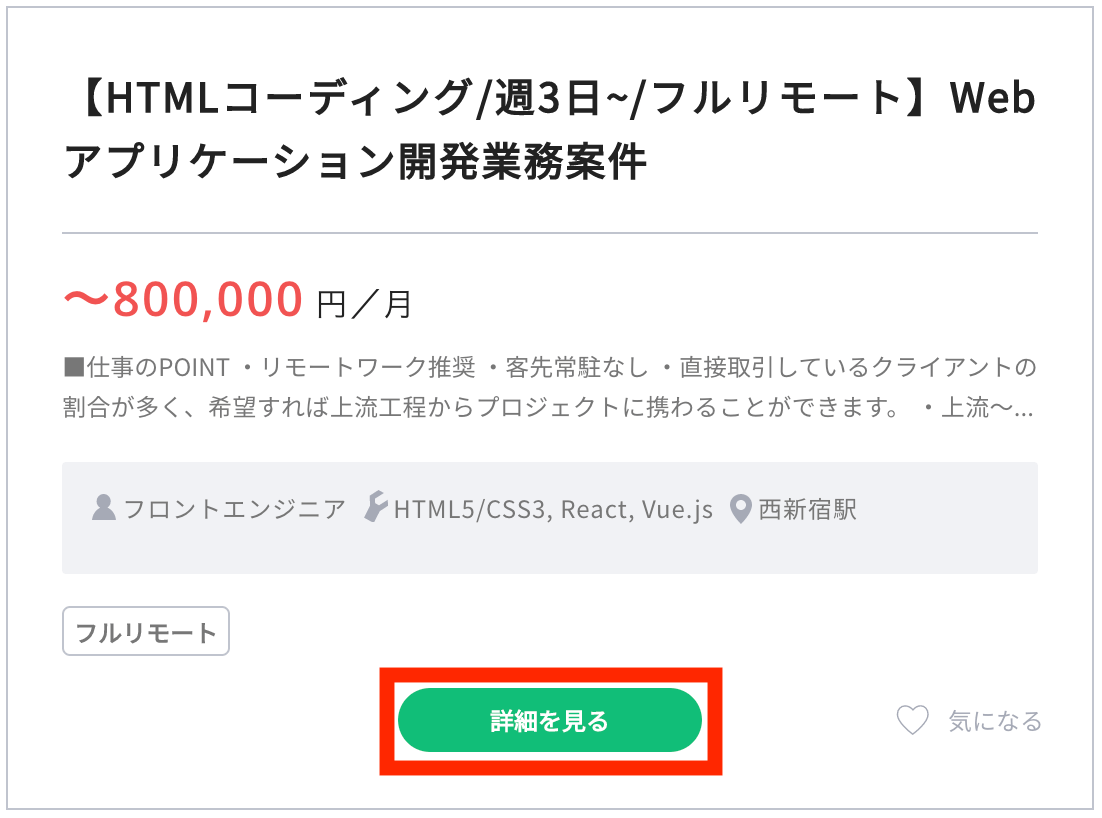This screenshot has width=1102, height=818.
Task: Click the 円／月 unit text
Action: tap(364, 303)
